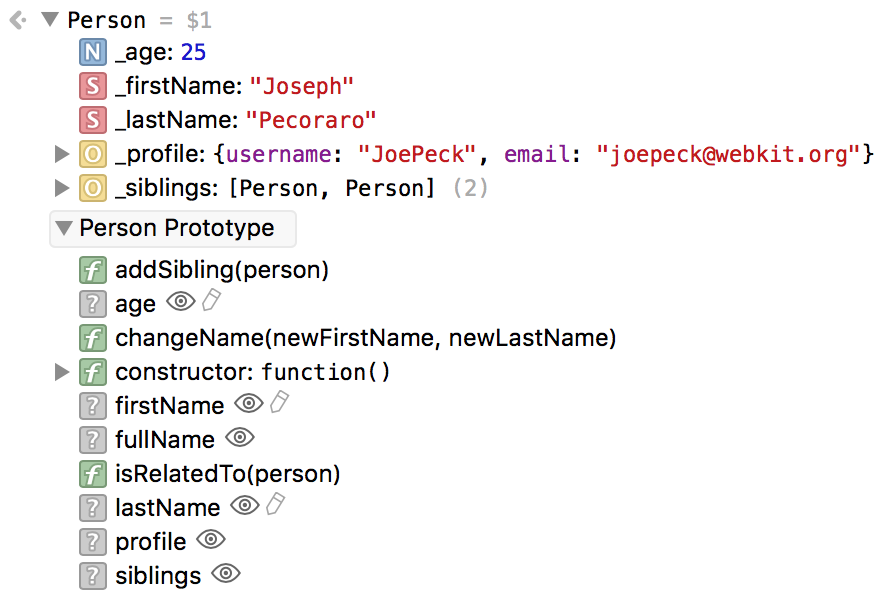The image size is (882, 596).
Task: Click the eye getter icon beside fullName
Action: click(x=240, y=437)
